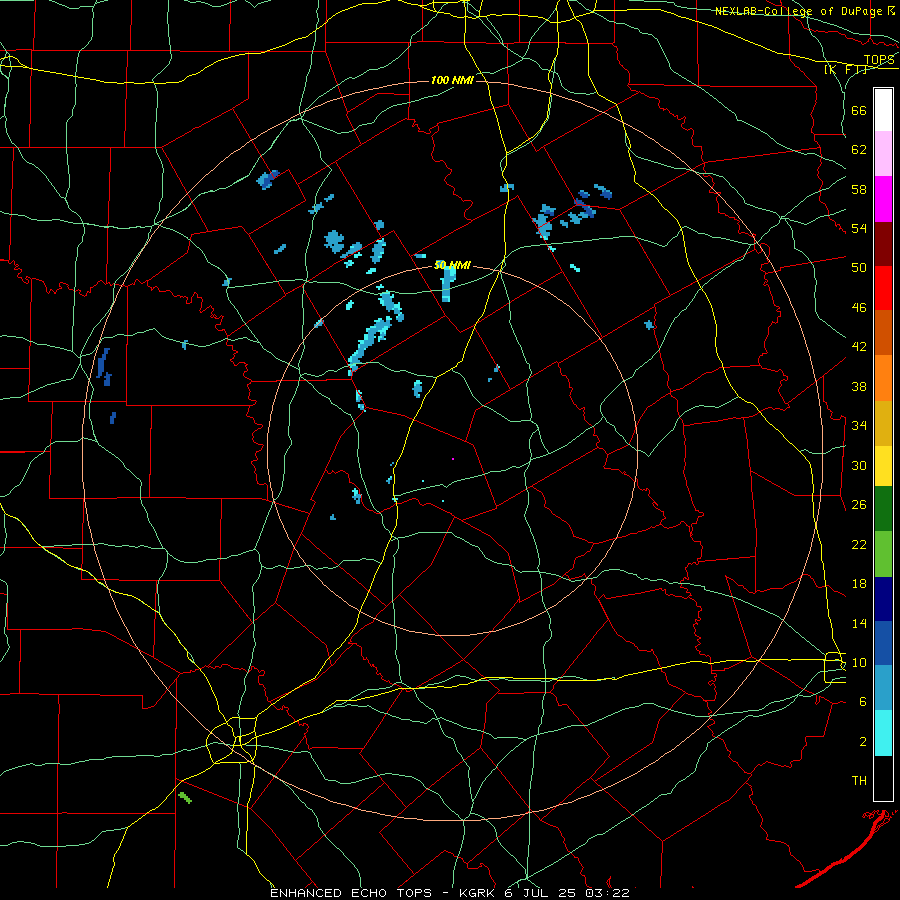Screen dimensions: 900x900
Task: Click the "54" legend value
Action: click(x=859, y=228)
